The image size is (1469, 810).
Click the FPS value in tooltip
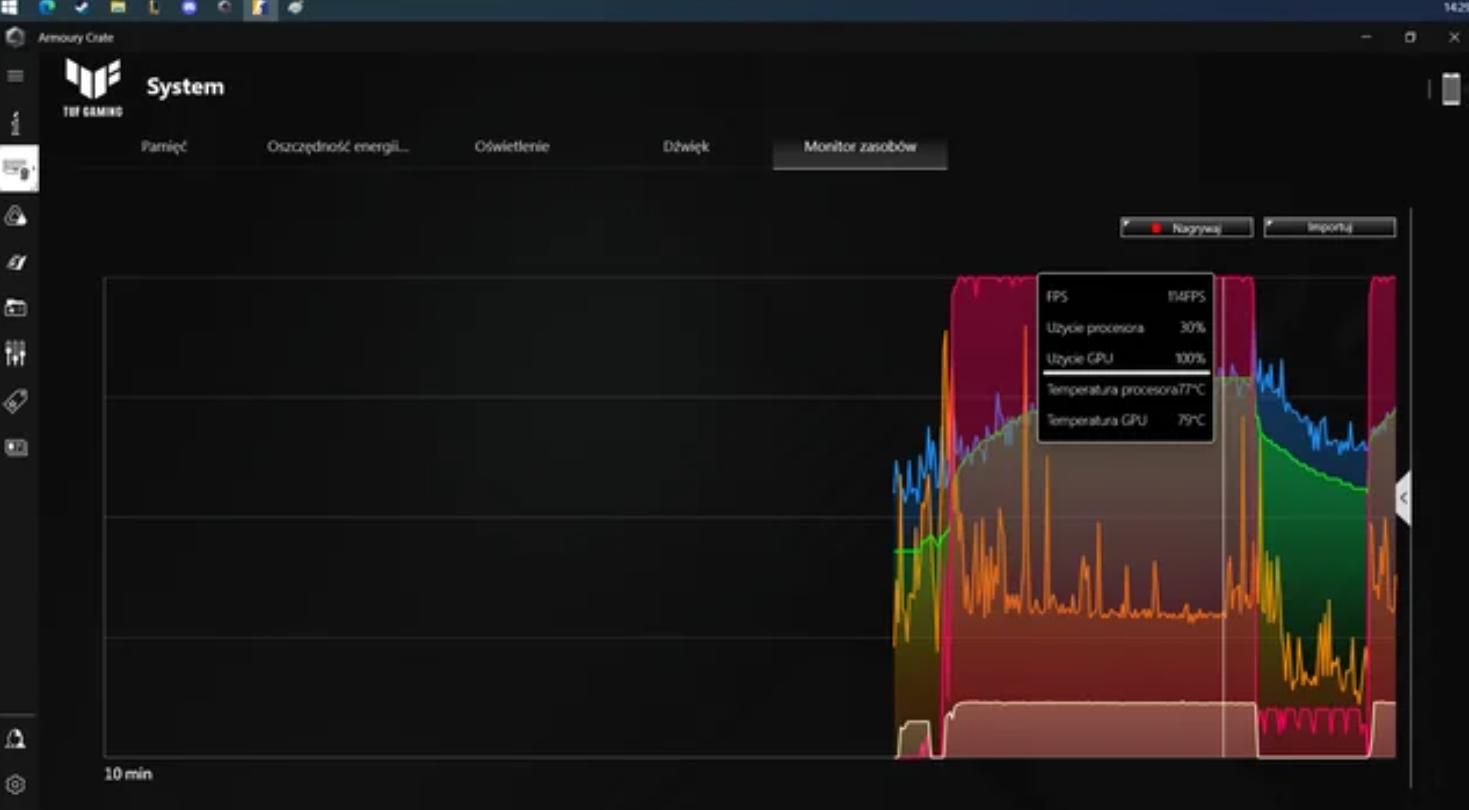[1186, 297]
